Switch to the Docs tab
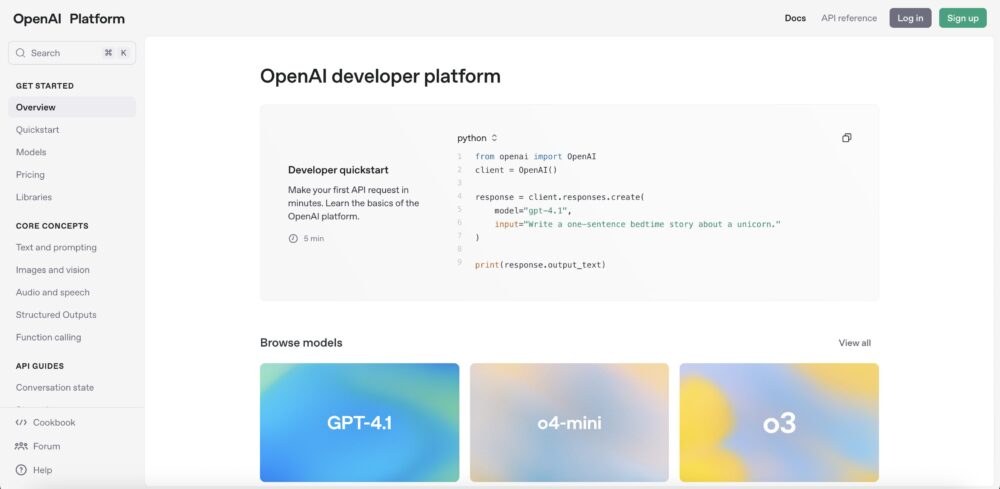Viewport: 1000px width, 489px height. 795,18
